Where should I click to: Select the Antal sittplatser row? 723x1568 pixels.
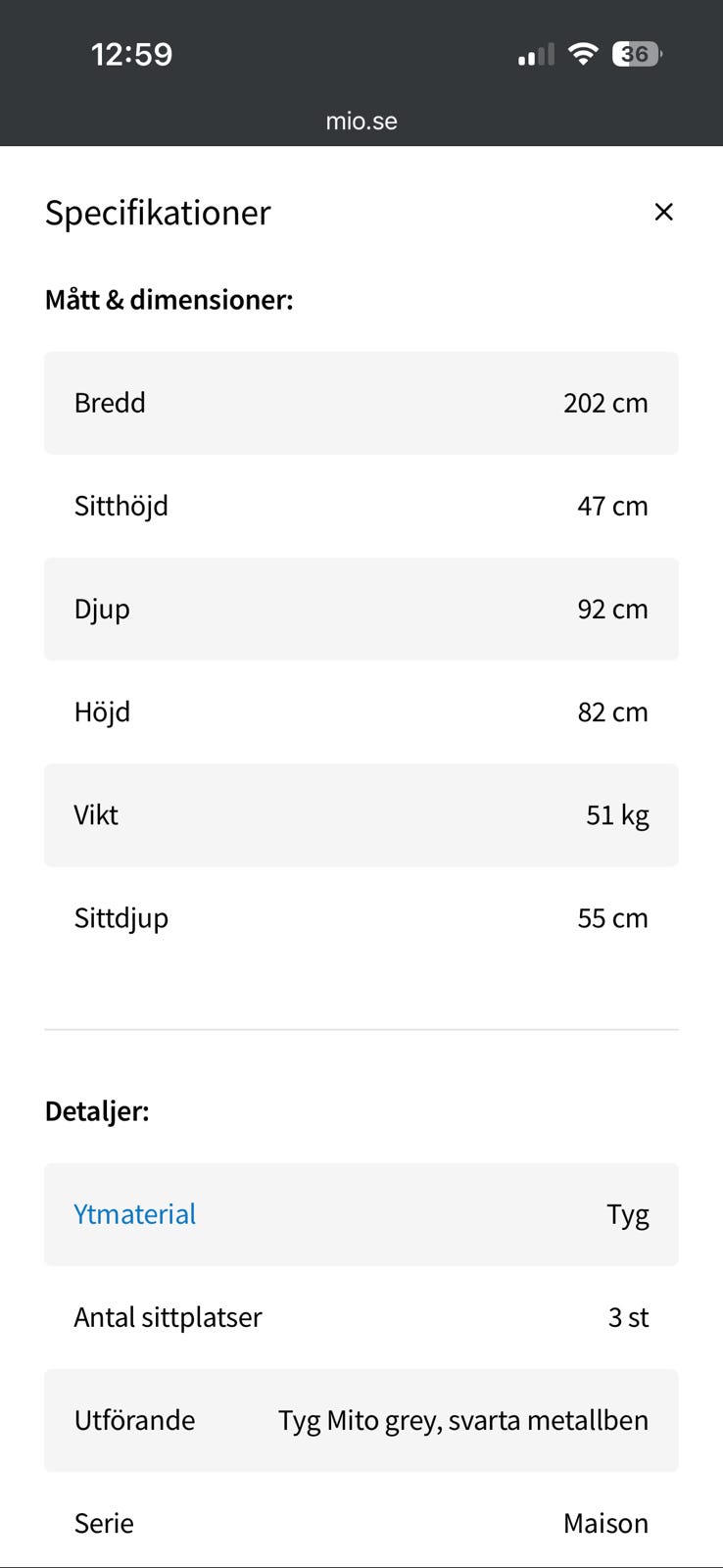coord(361,1317)
